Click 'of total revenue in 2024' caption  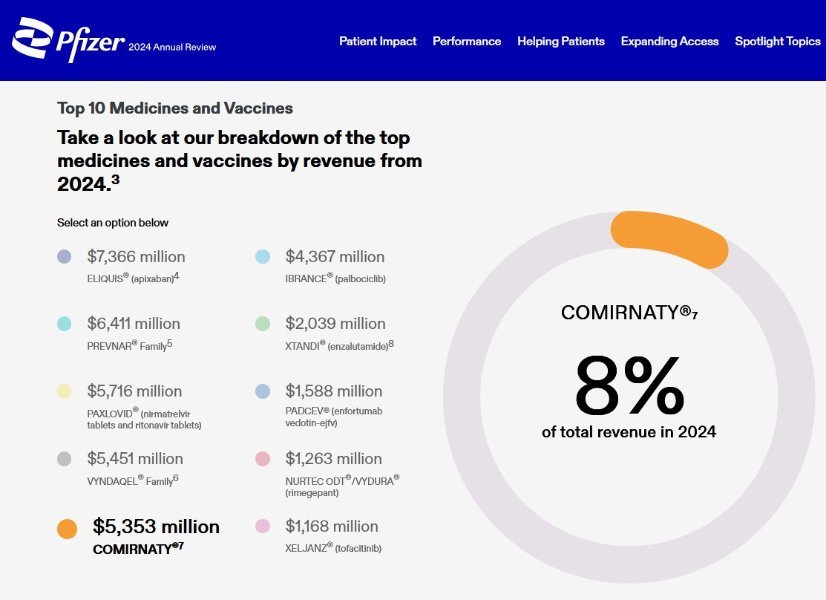(x=629, y=432)
